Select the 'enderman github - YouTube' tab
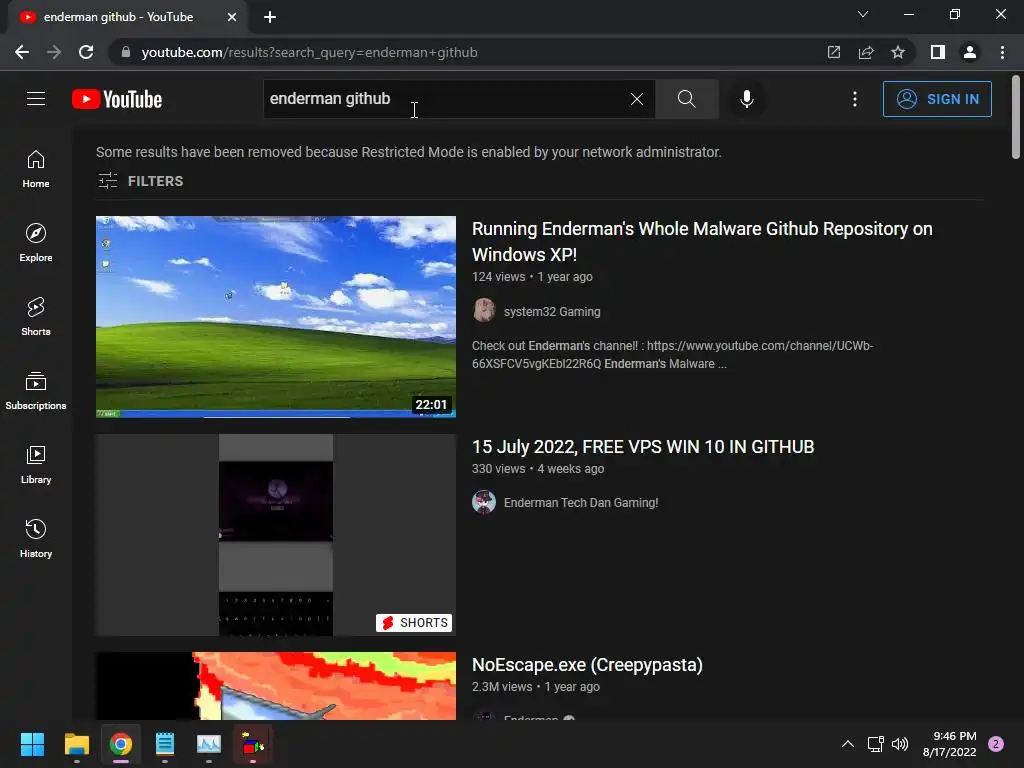The image size is (1024, 768). (x=127, y=17)
